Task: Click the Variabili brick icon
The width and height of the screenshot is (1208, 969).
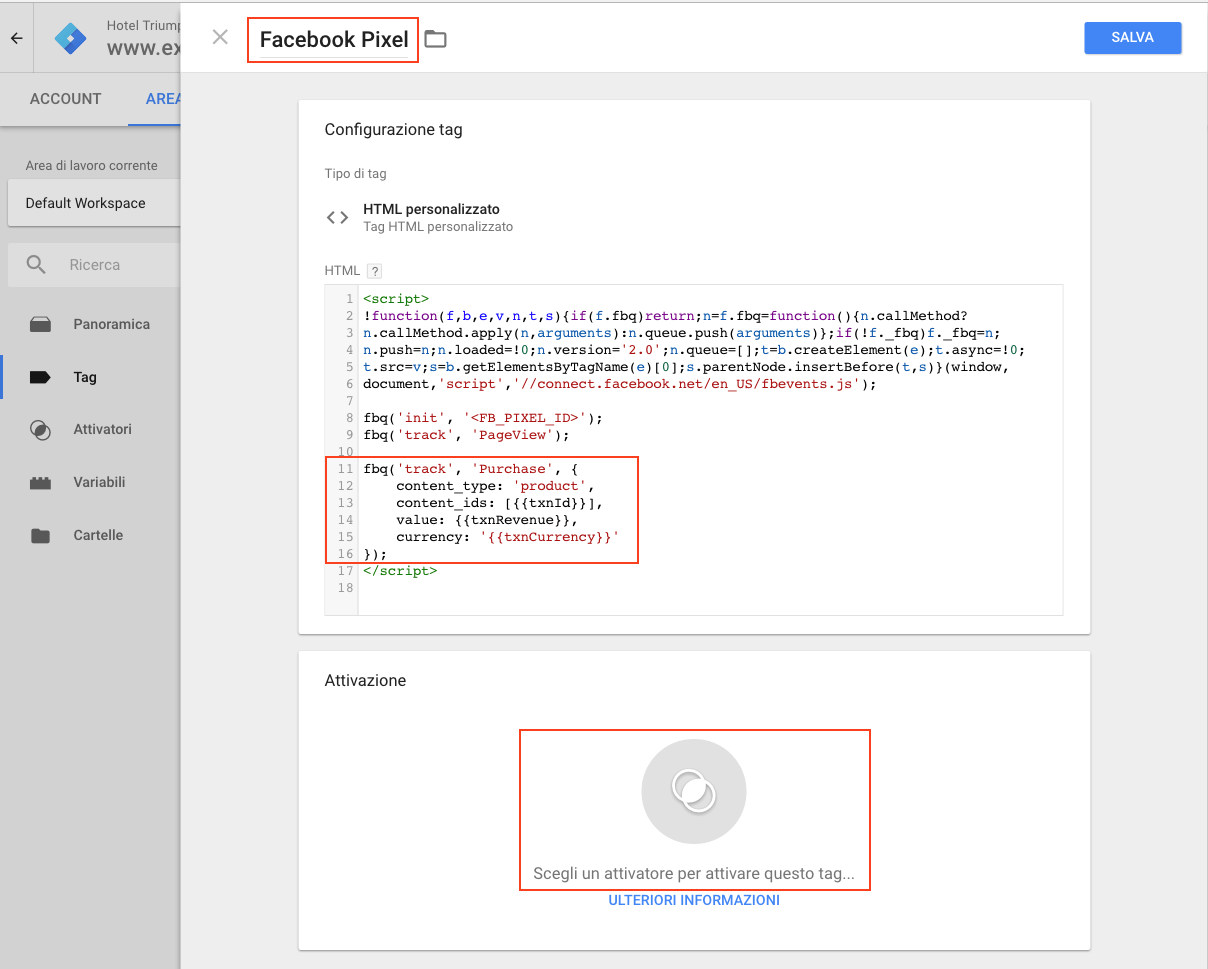Action: point(40,483)
